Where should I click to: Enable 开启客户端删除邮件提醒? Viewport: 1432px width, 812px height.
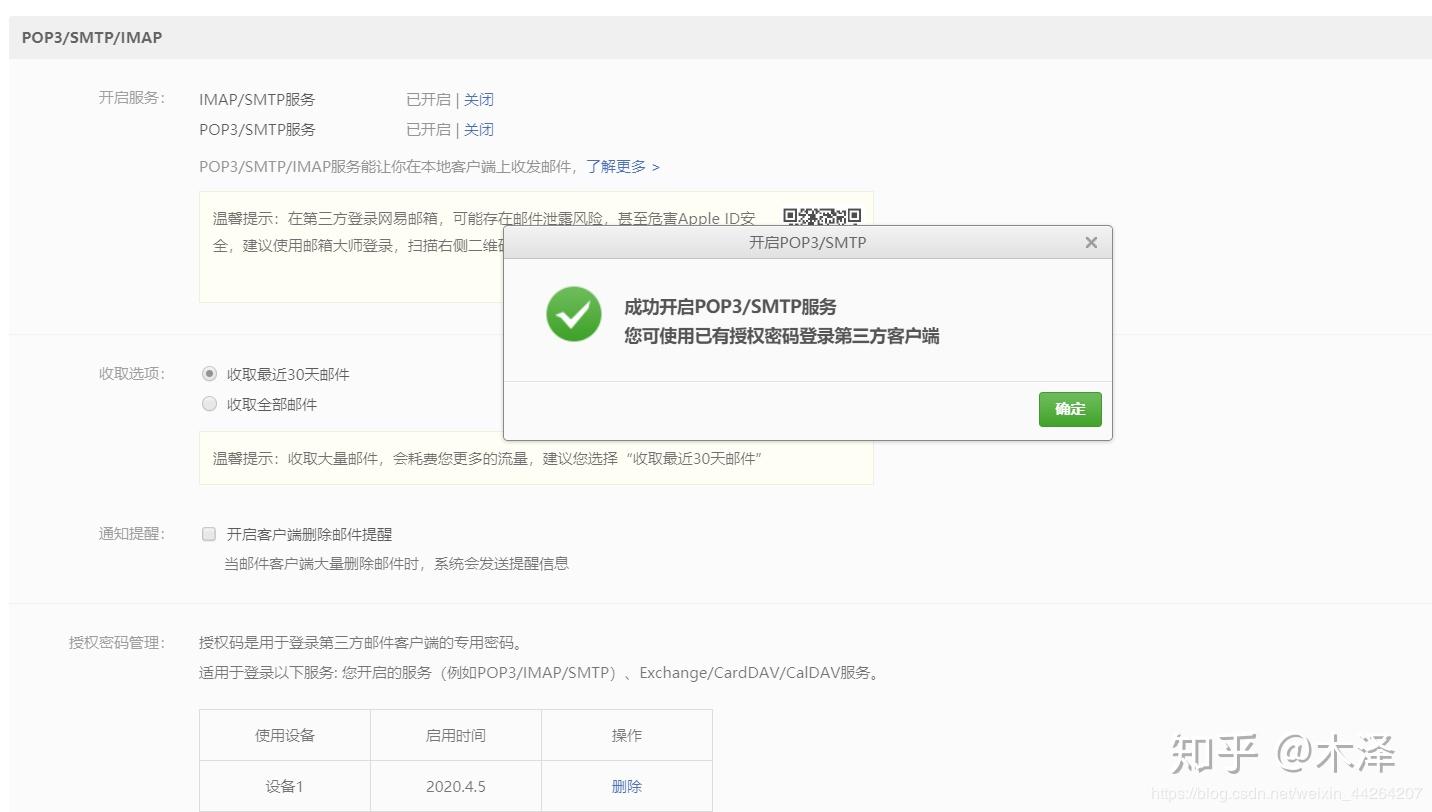click(208, 533)
